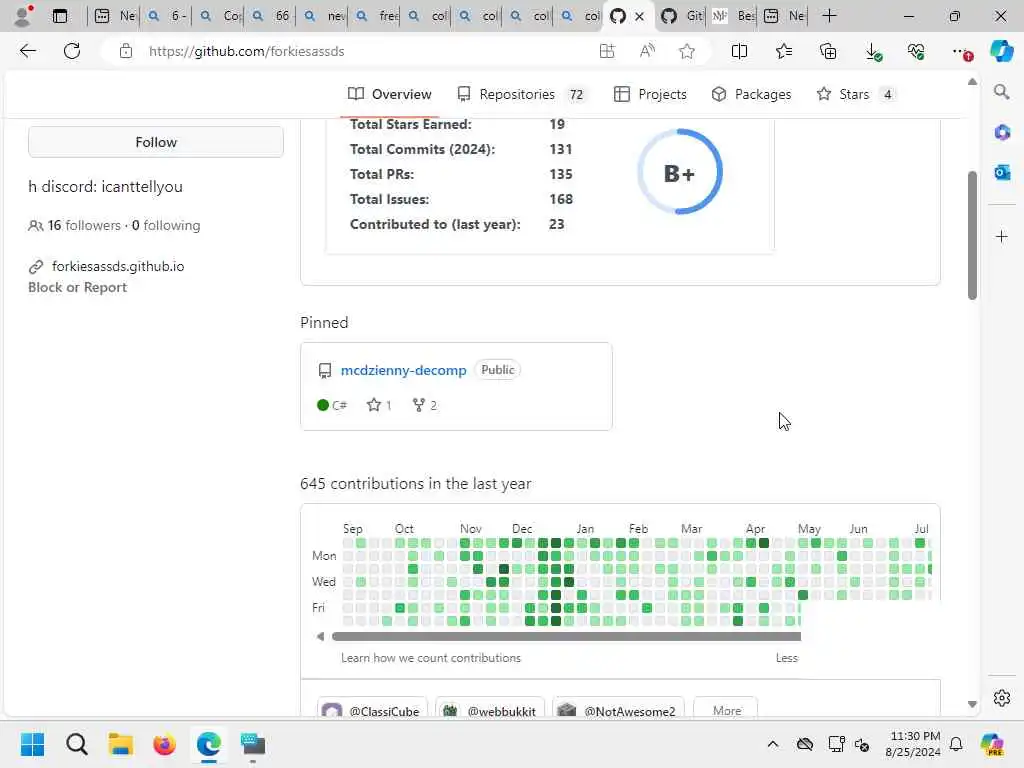Open the Copilot sidebar icon
Viewport: 1024px width, 768px height.
click(1001, 51)
